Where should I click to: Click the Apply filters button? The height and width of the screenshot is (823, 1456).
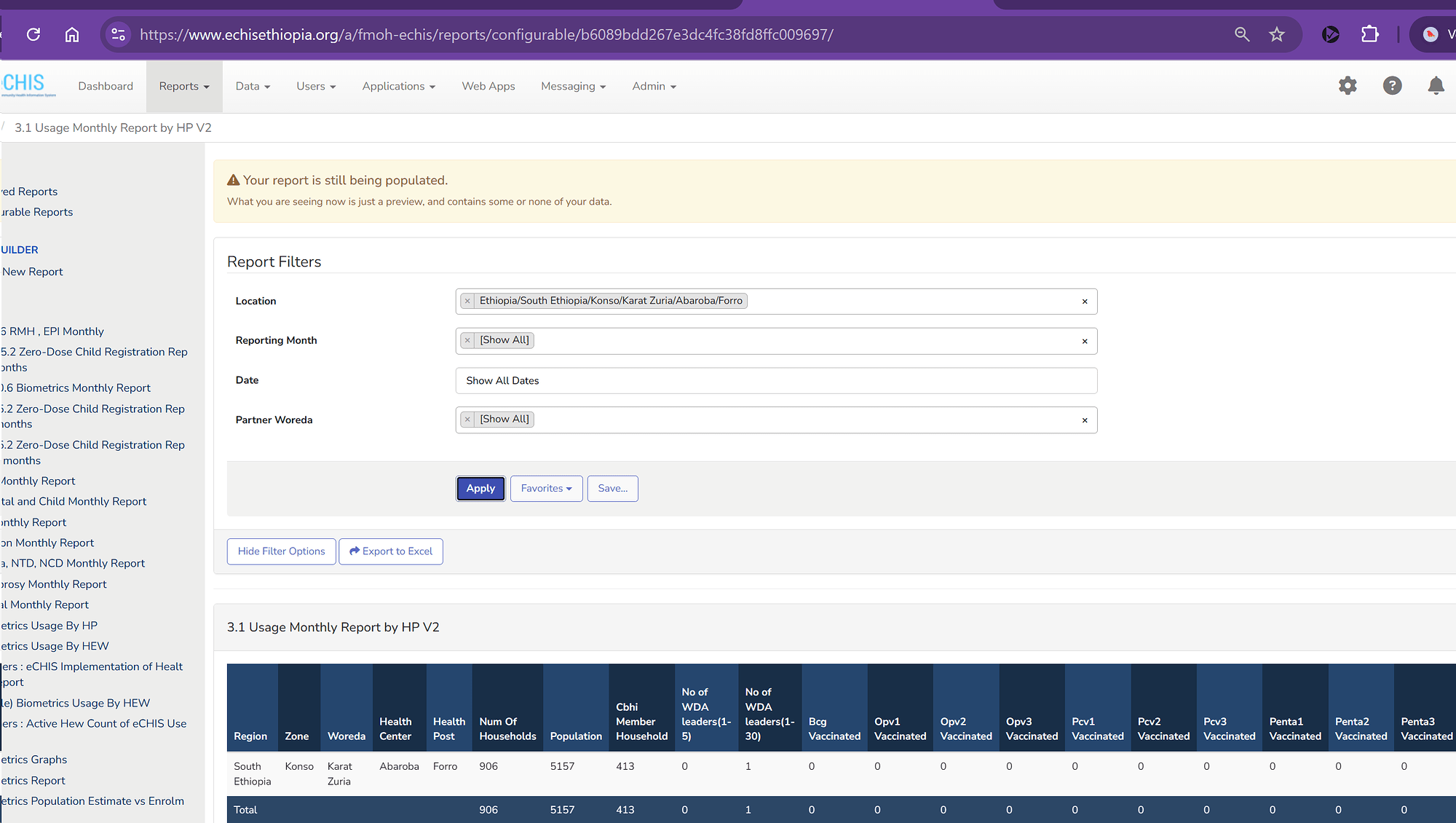click(x=480, y=489)
